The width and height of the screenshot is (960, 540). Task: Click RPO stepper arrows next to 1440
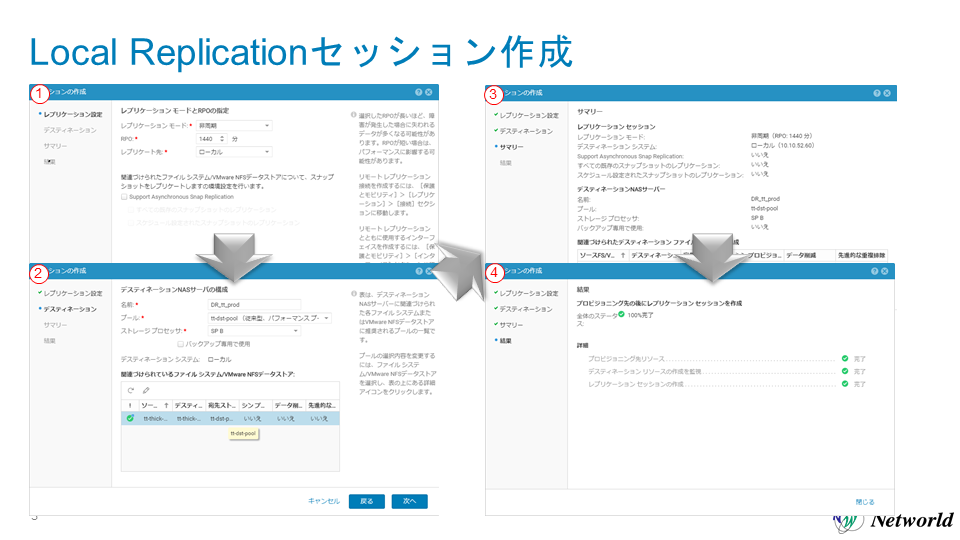pos(222,139)
